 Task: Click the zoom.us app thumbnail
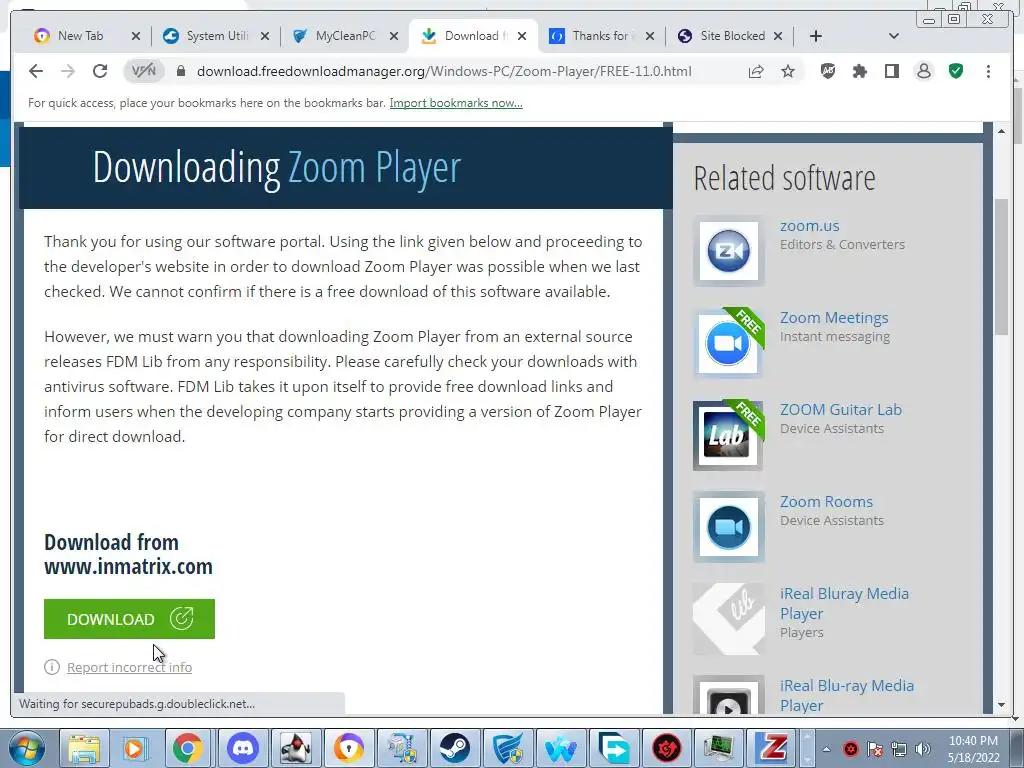[728, 251]
